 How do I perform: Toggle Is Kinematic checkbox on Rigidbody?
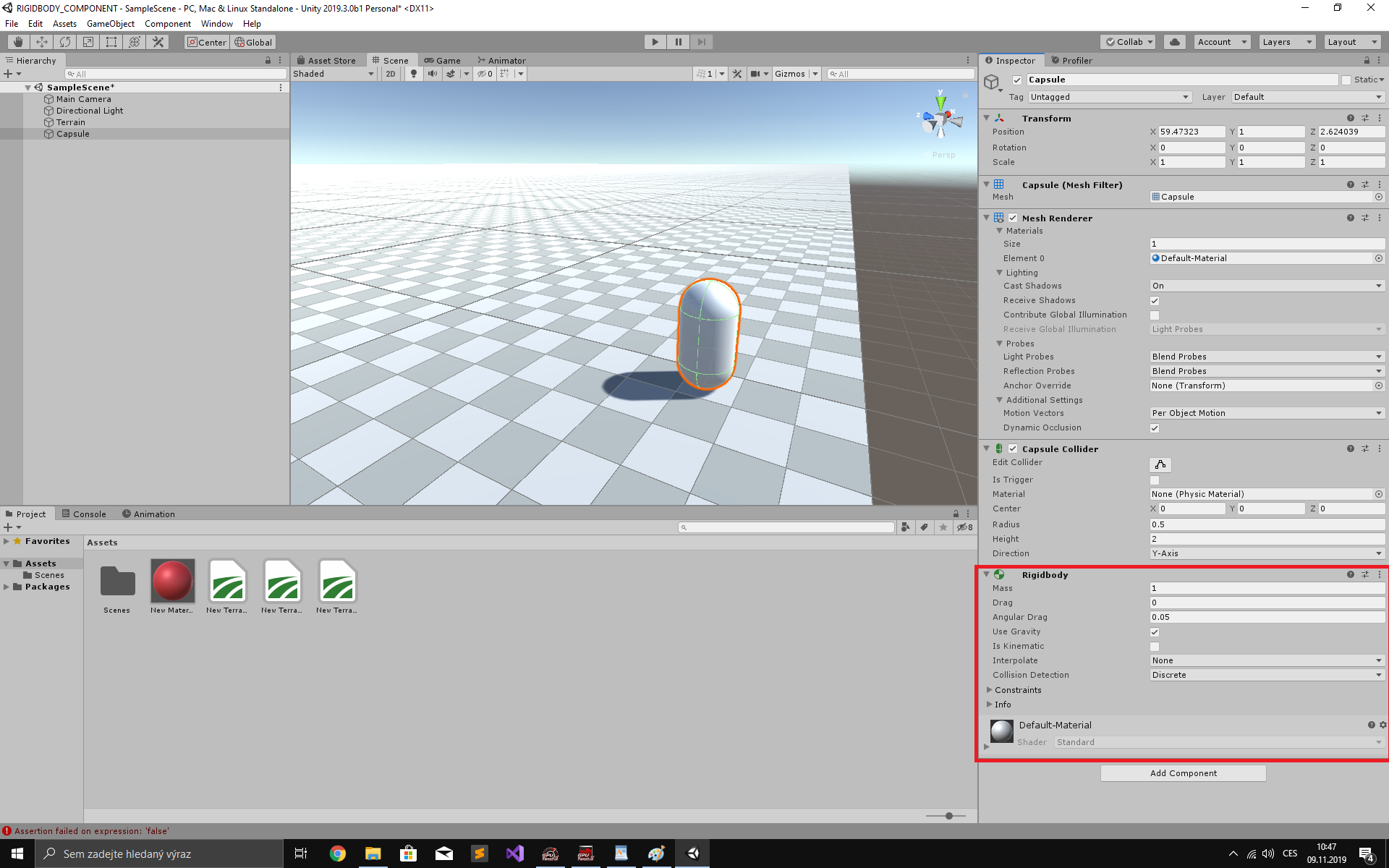(1155, 646)
